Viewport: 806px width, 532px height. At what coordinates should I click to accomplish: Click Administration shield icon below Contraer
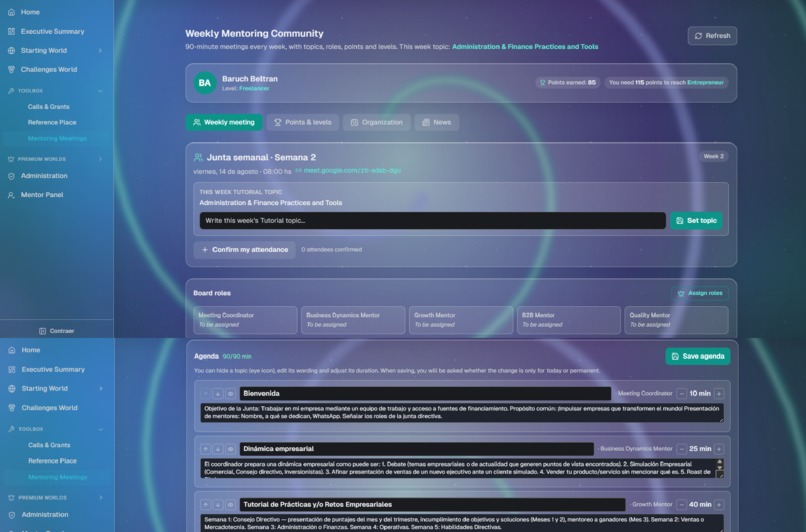[12, 515]
